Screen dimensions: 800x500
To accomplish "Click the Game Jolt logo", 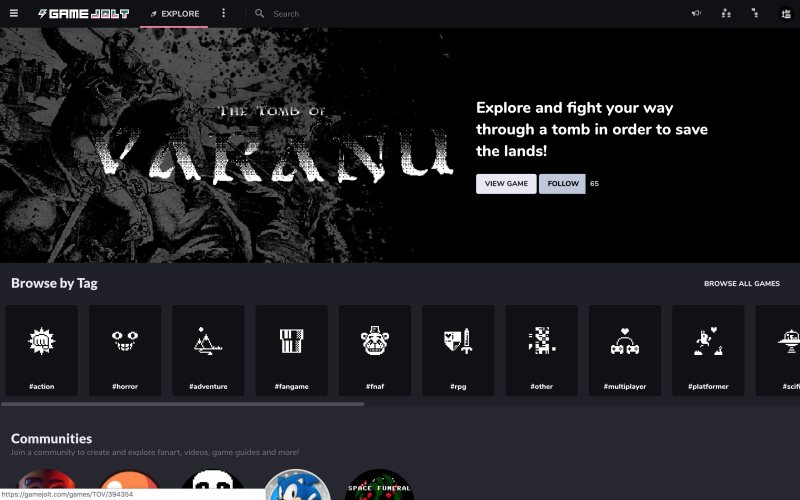I will click(83, 14).
